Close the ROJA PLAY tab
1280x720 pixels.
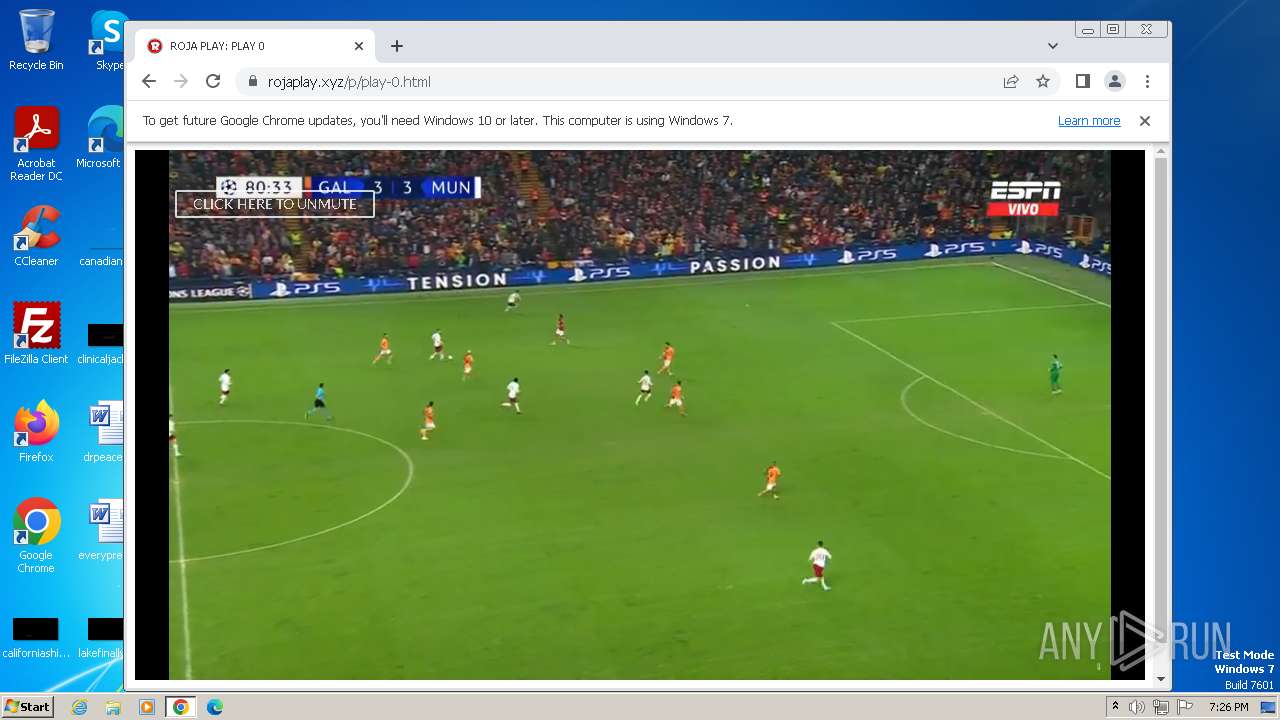point(359,46)
